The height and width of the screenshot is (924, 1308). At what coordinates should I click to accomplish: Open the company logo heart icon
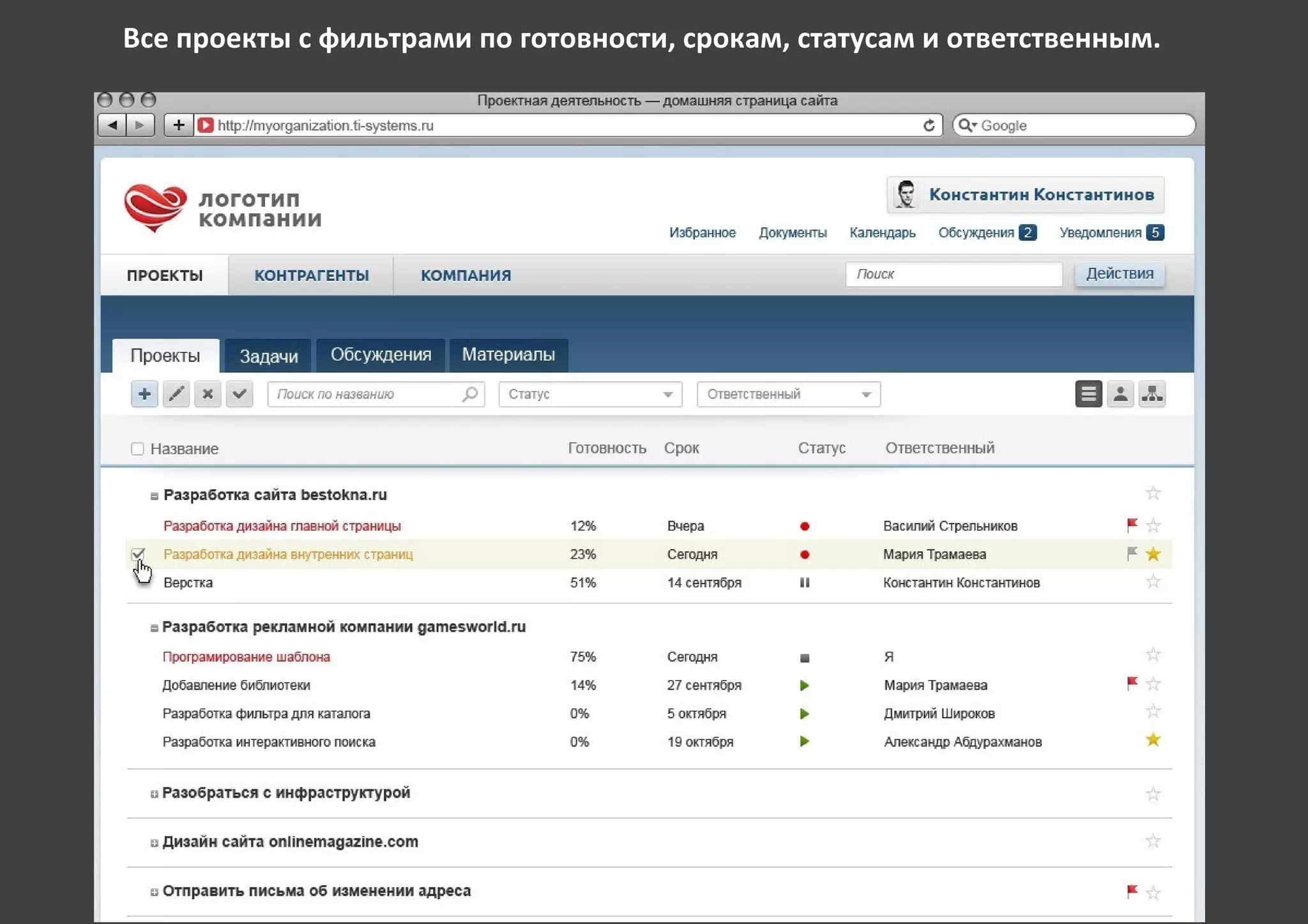pos(155,208)
